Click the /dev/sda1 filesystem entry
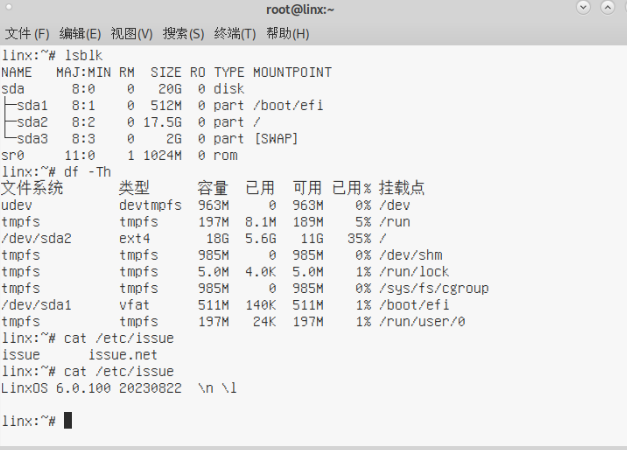 pos(36,305)
